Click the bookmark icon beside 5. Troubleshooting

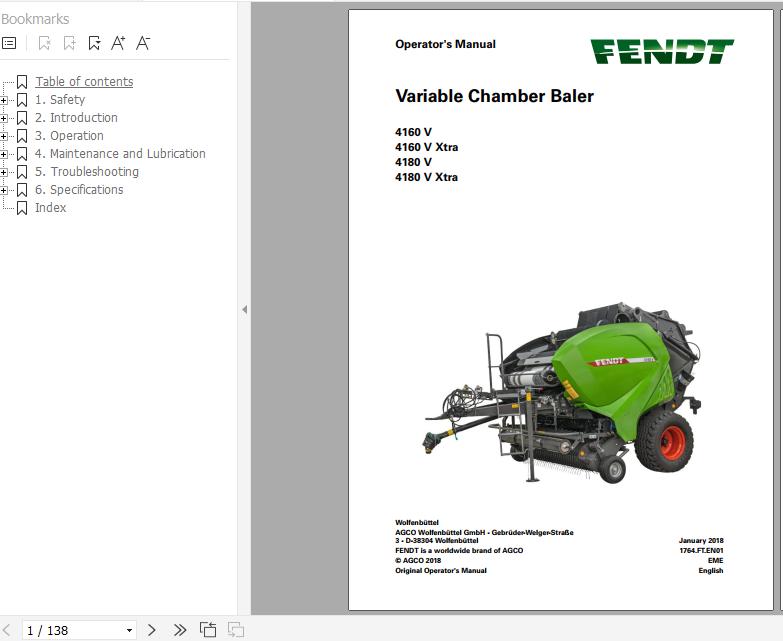22,172
